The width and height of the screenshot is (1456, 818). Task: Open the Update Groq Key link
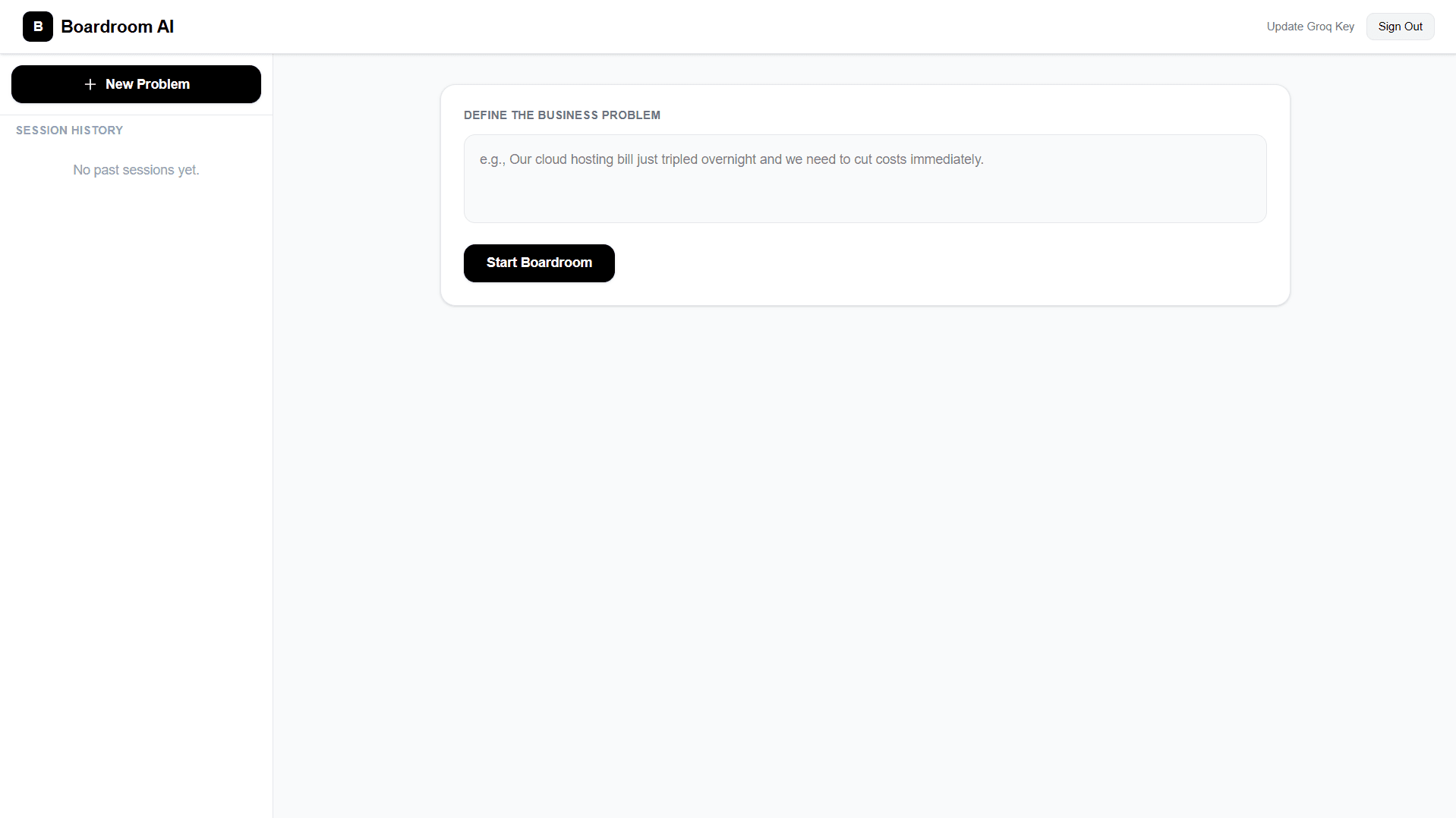coord(1310,27)
